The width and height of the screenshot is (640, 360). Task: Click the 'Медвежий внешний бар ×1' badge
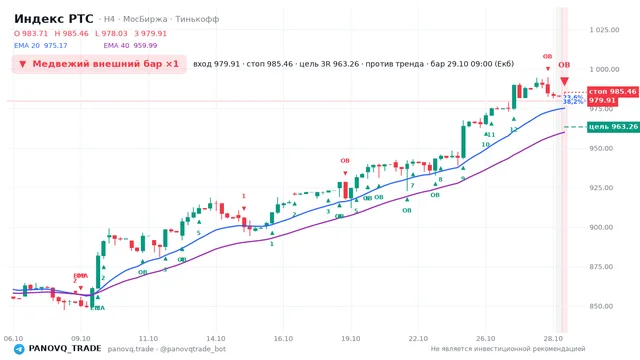(99, 64)
